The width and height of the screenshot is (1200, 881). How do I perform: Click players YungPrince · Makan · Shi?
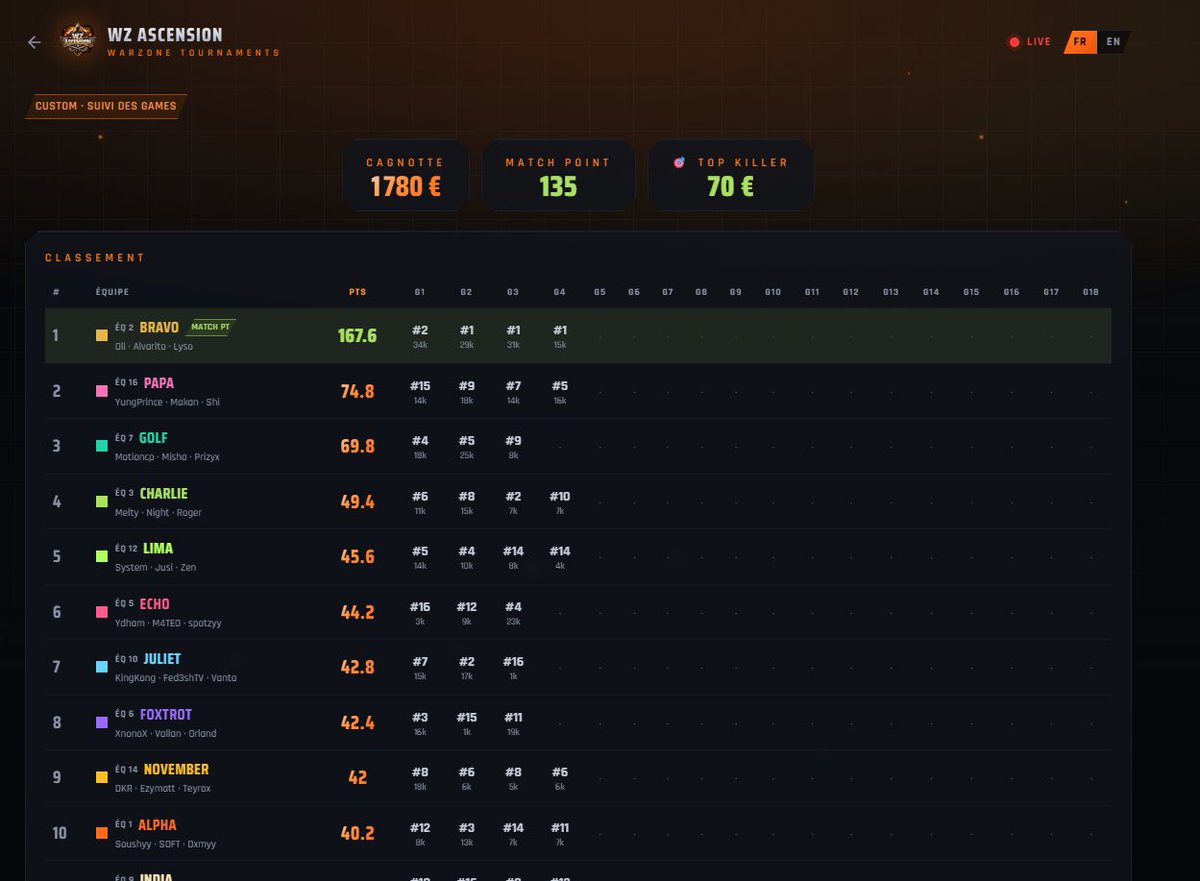coord(167,402)
